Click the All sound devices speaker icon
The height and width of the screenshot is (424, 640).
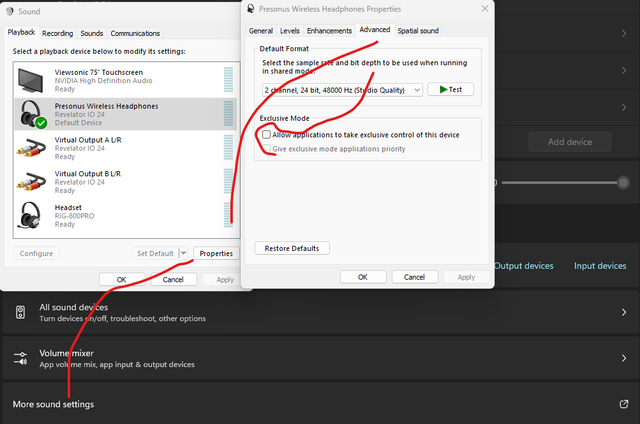(x=20, y=312)
